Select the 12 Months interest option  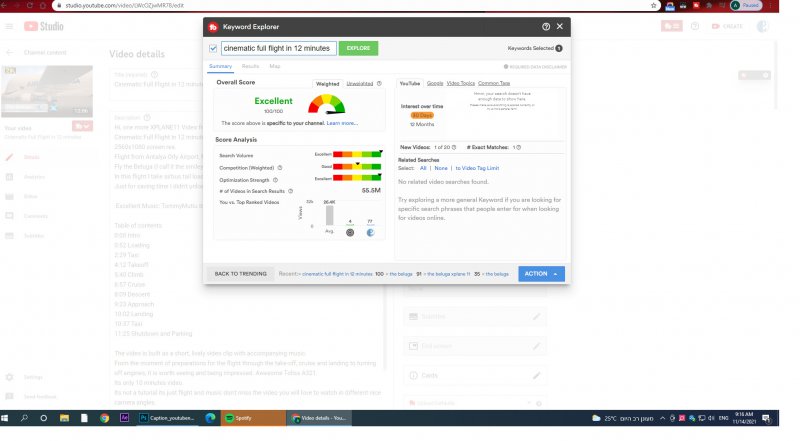click(422, 123)
